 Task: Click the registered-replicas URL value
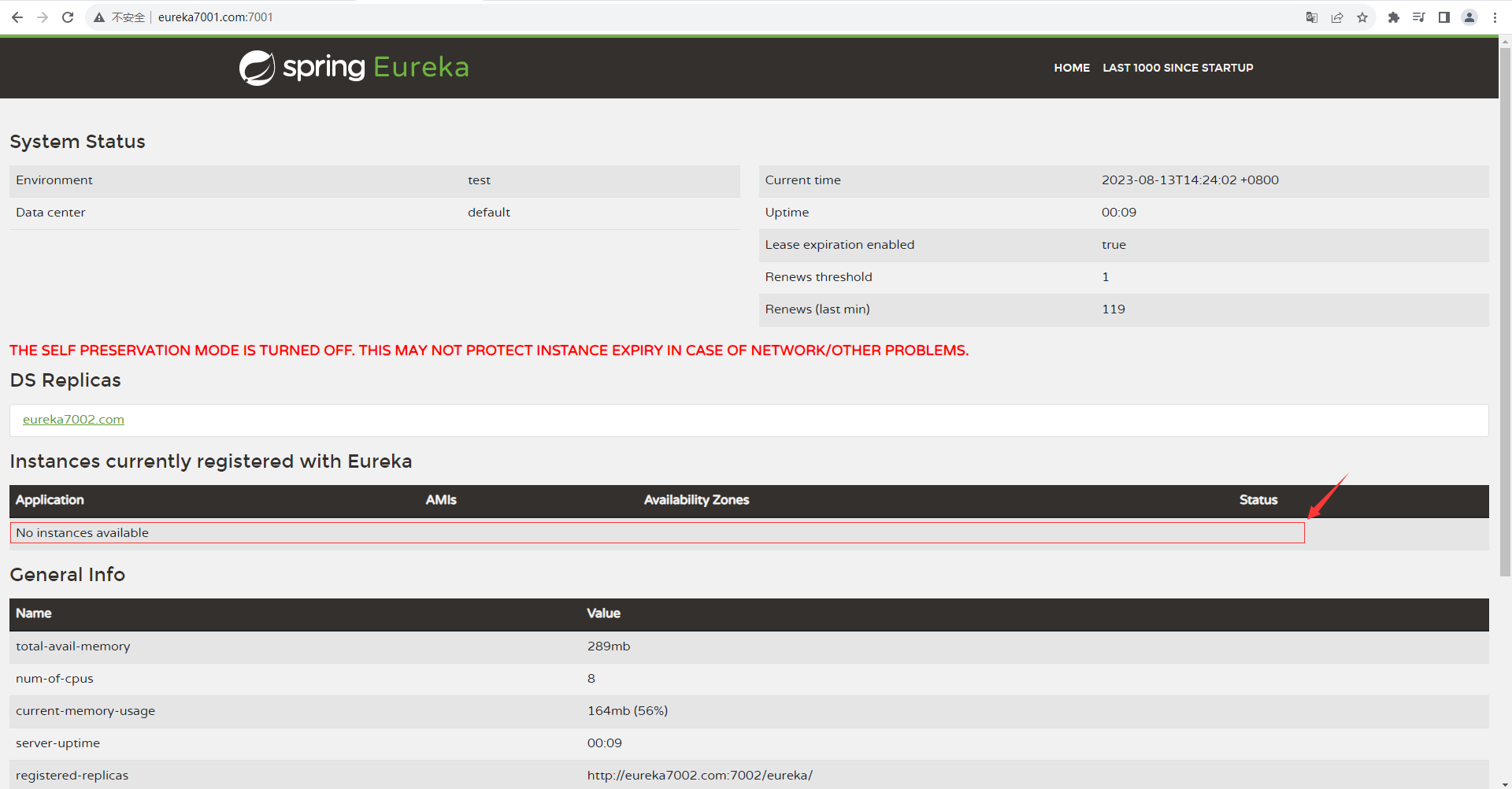point(700,776)
